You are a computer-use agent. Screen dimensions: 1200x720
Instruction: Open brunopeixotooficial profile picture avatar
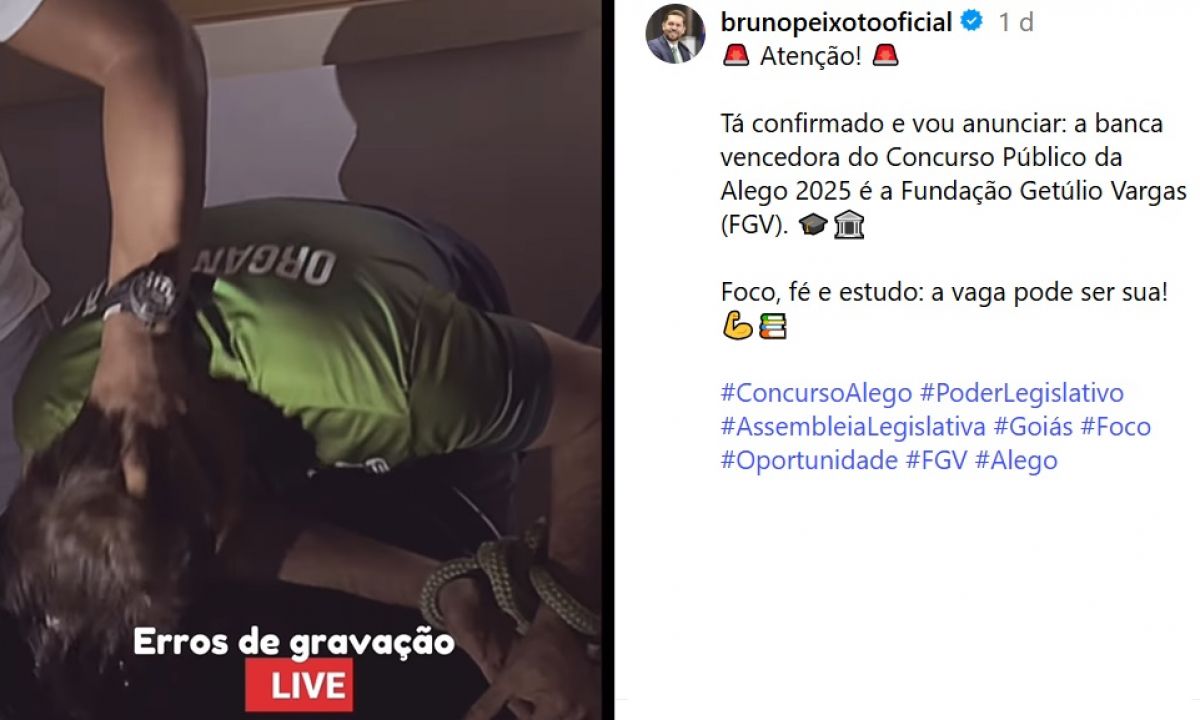(x=675, y=34)
